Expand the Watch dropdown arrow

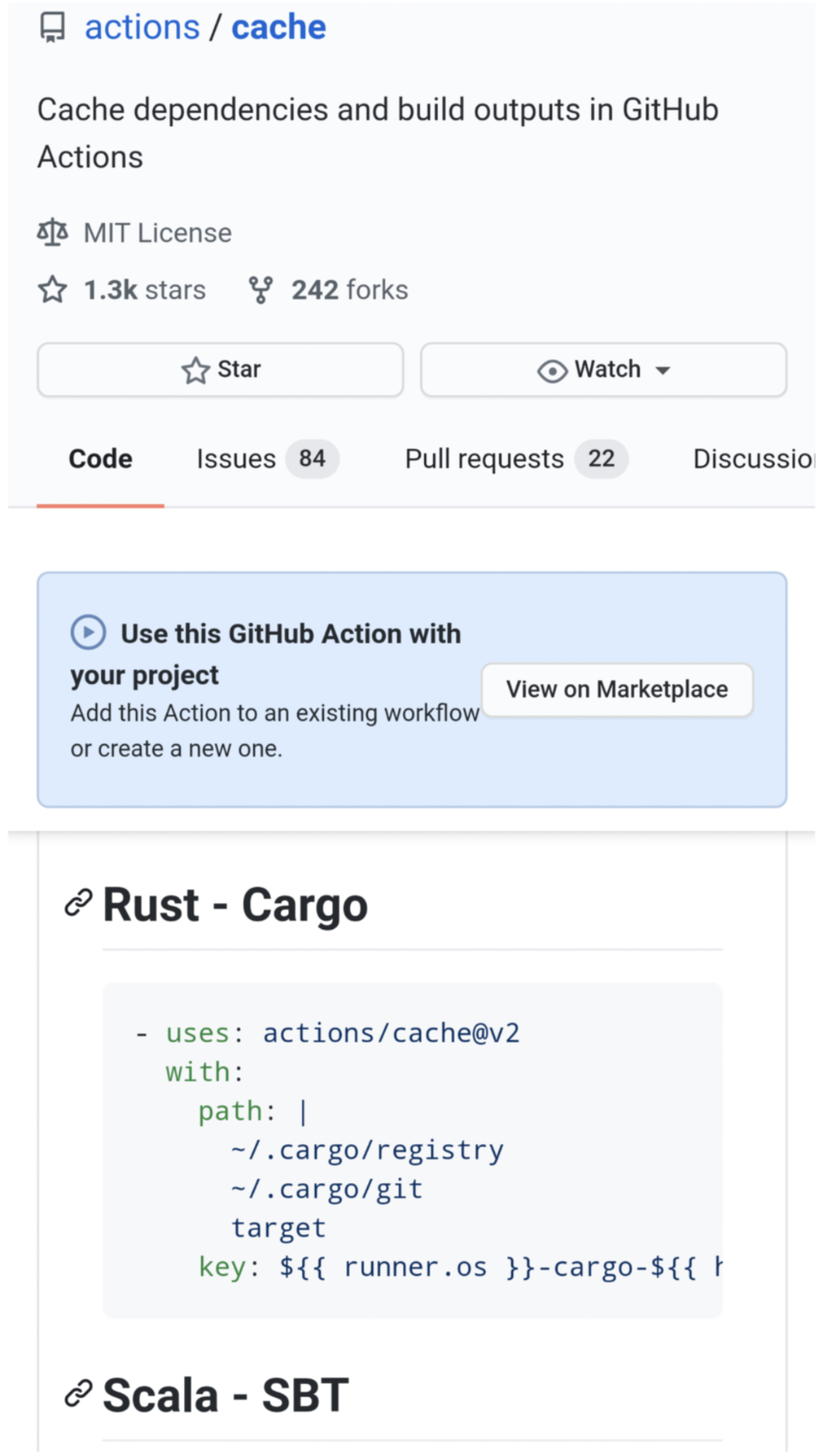(x=663, y=371)
